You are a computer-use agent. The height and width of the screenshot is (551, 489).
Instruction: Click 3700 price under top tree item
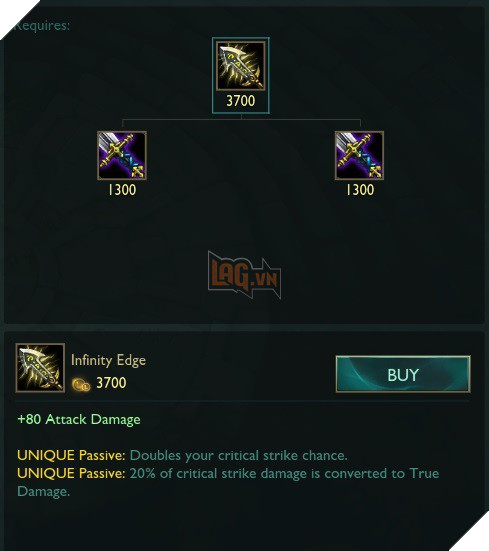click(241, 101)
